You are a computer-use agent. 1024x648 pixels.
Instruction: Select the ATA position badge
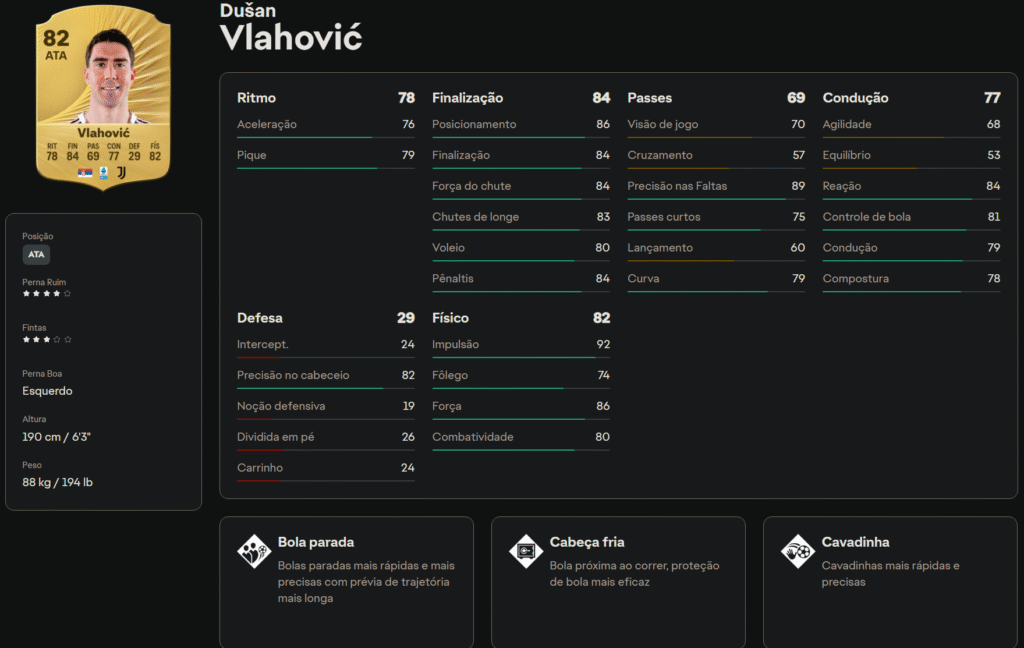pos(36,255)
